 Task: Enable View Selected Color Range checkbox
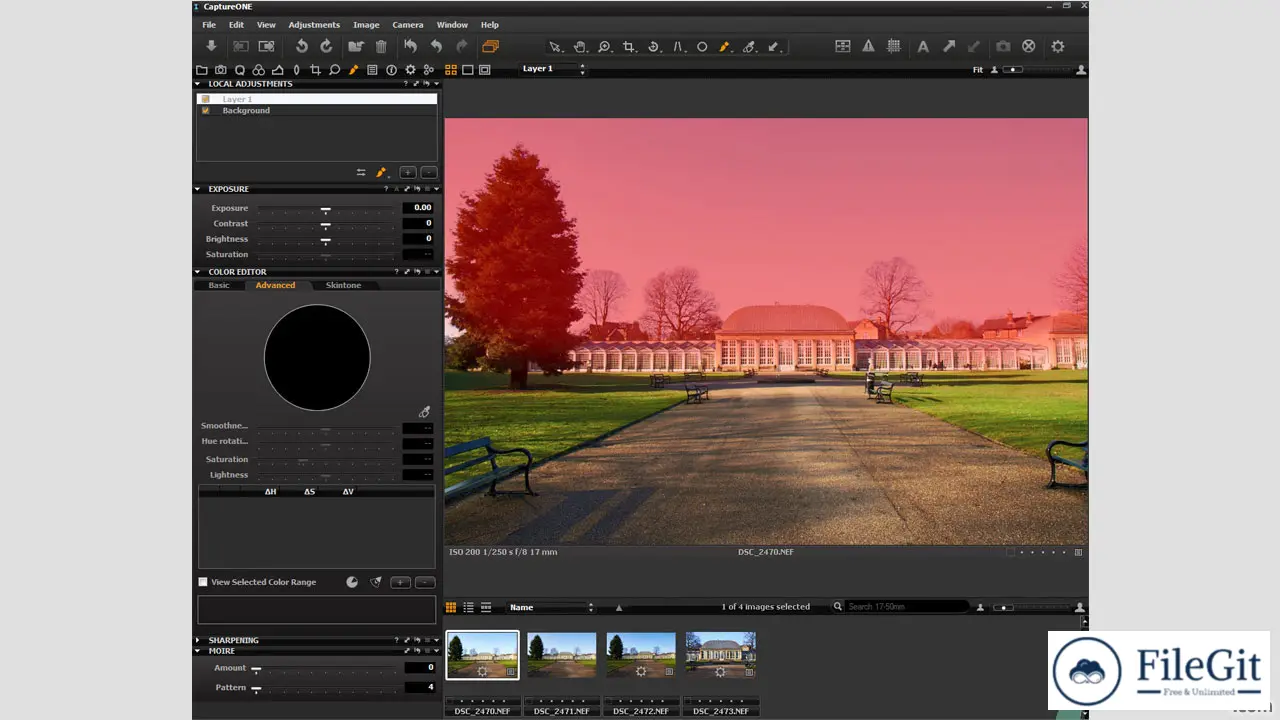coord(203,582)
